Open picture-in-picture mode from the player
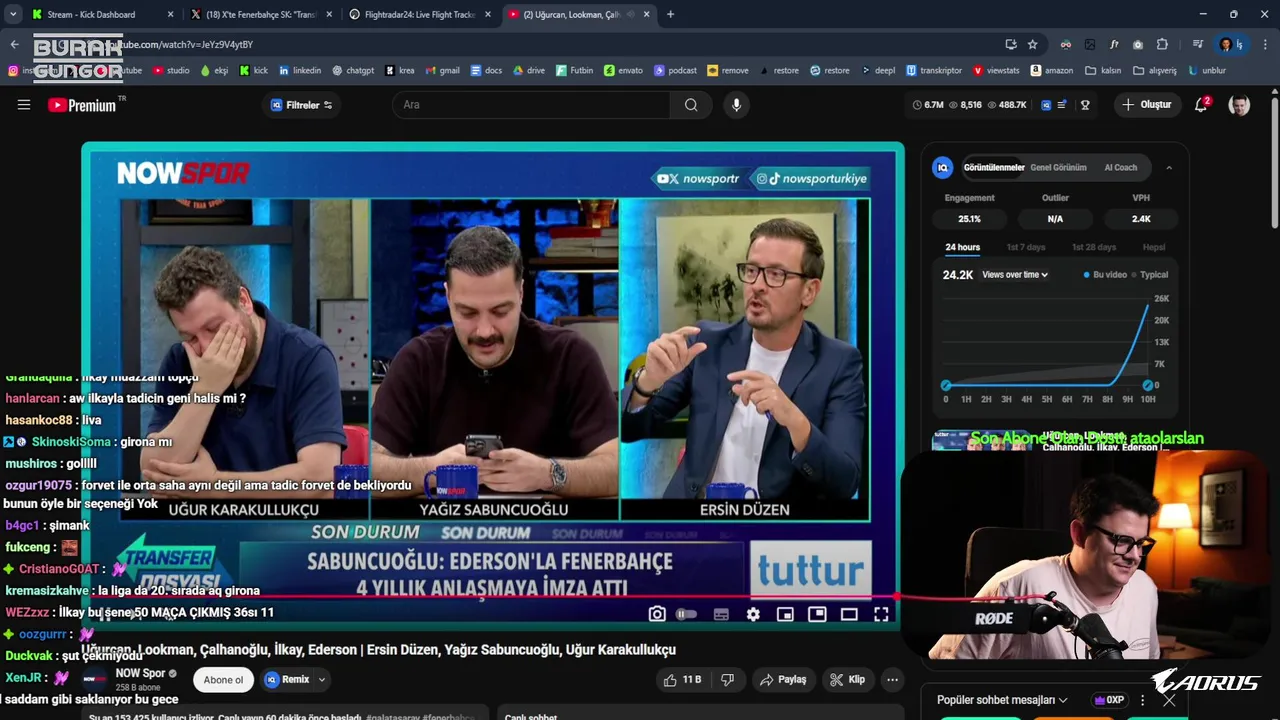Image resolution: width=1280 pixels, height=720 pixels. click(x=817, y=614)
